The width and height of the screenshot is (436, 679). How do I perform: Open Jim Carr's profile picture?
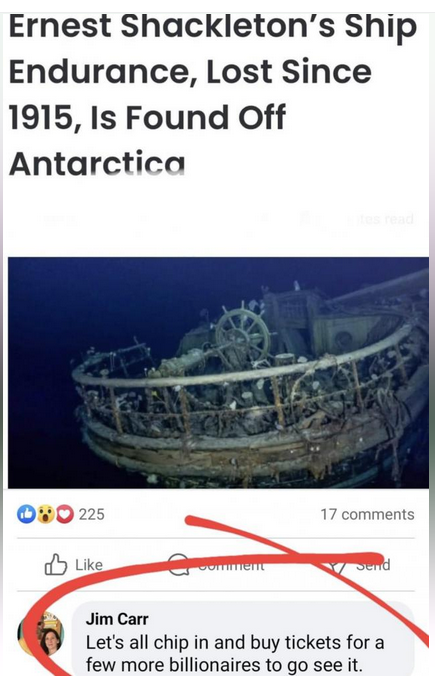(41, 634)
